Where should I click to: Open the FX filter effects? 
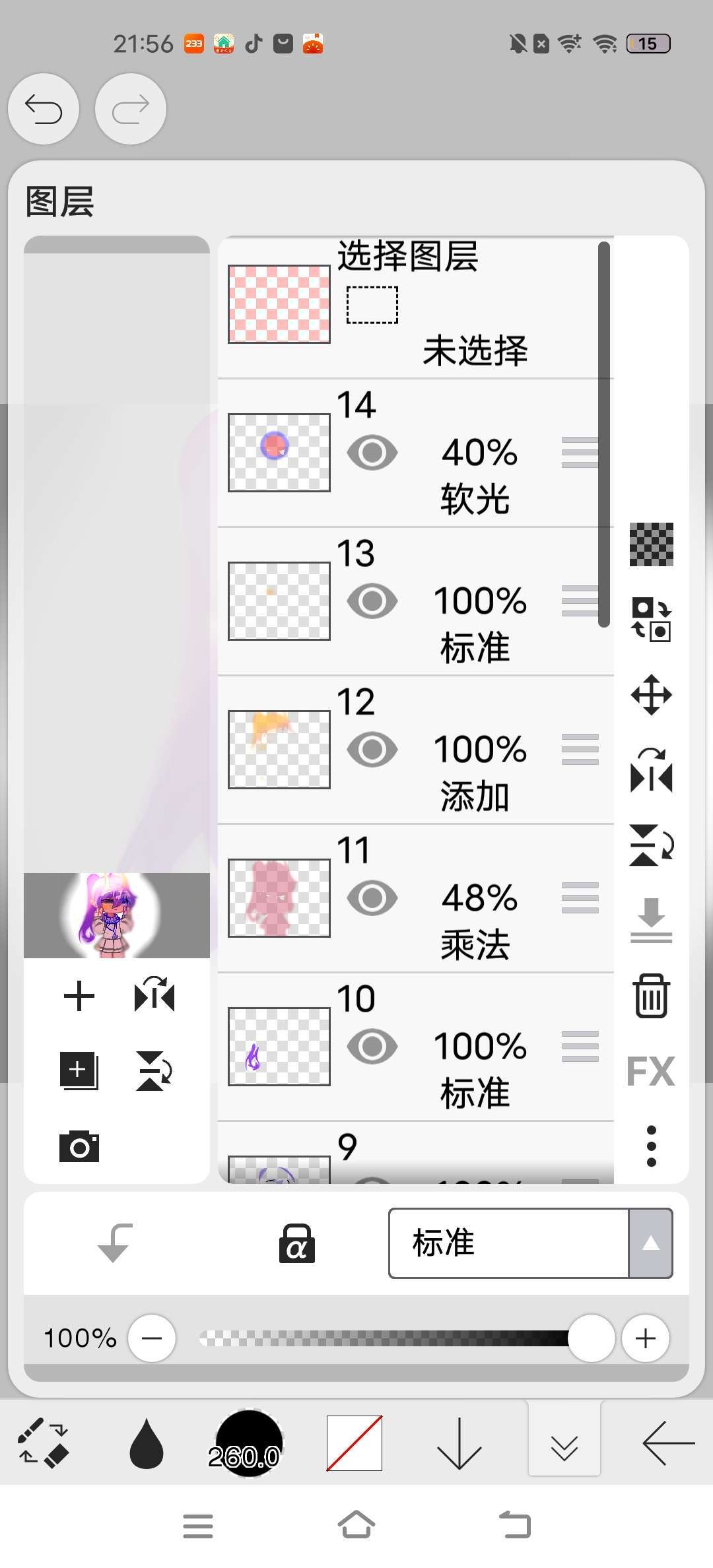pos(651,1071)
